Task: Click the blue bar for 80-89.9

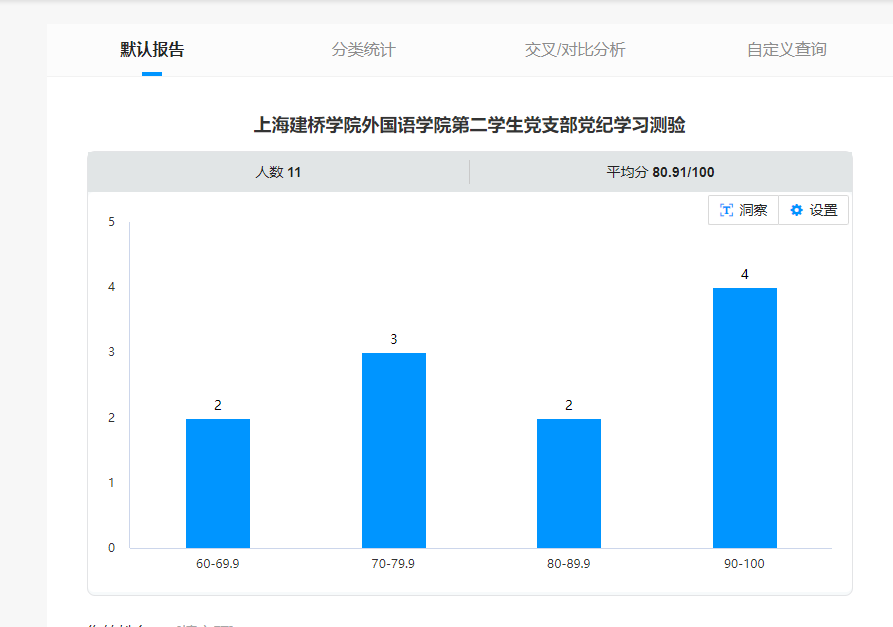Action: (569, 483)
